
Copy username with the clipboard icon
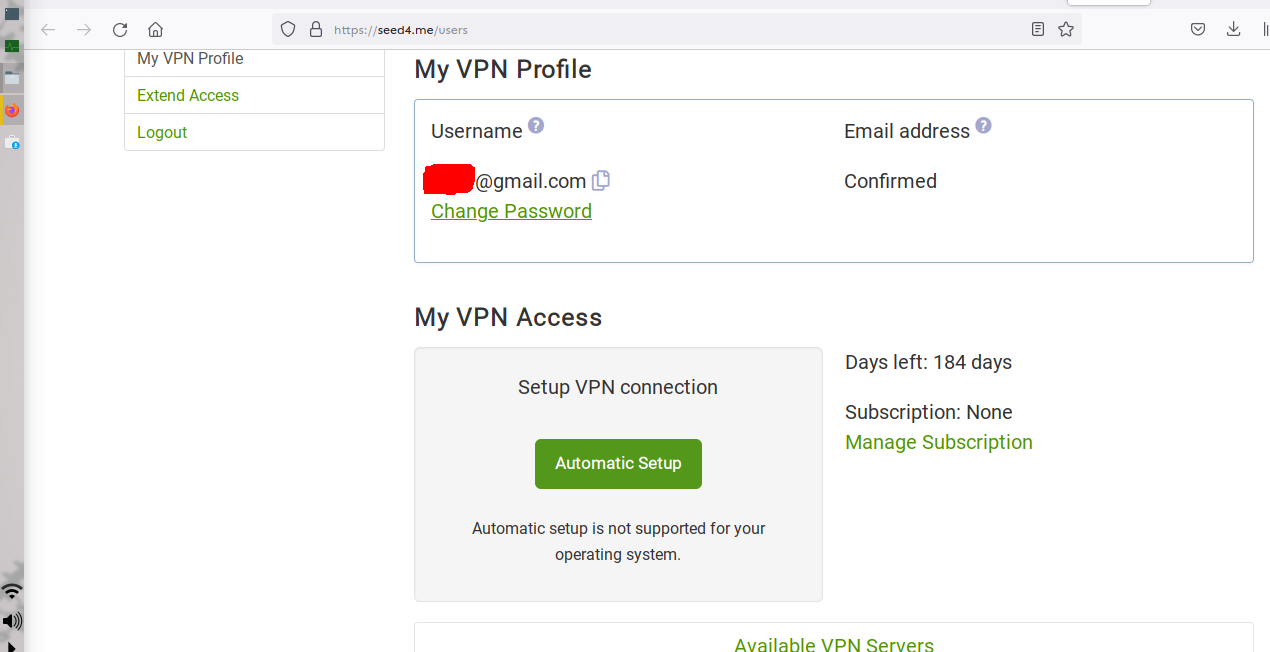click(601, 181)
